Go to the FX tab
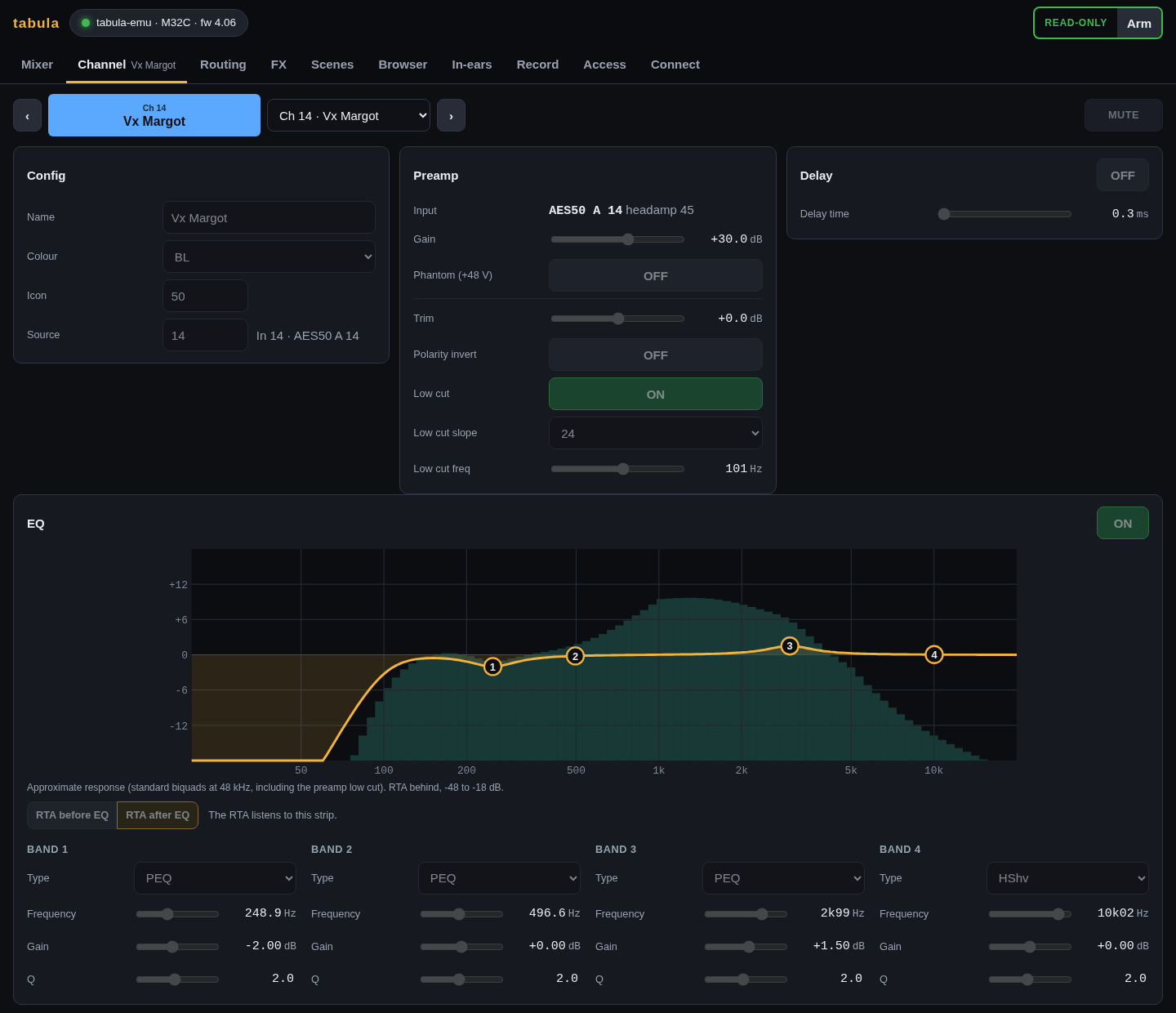 click(278, 65)
